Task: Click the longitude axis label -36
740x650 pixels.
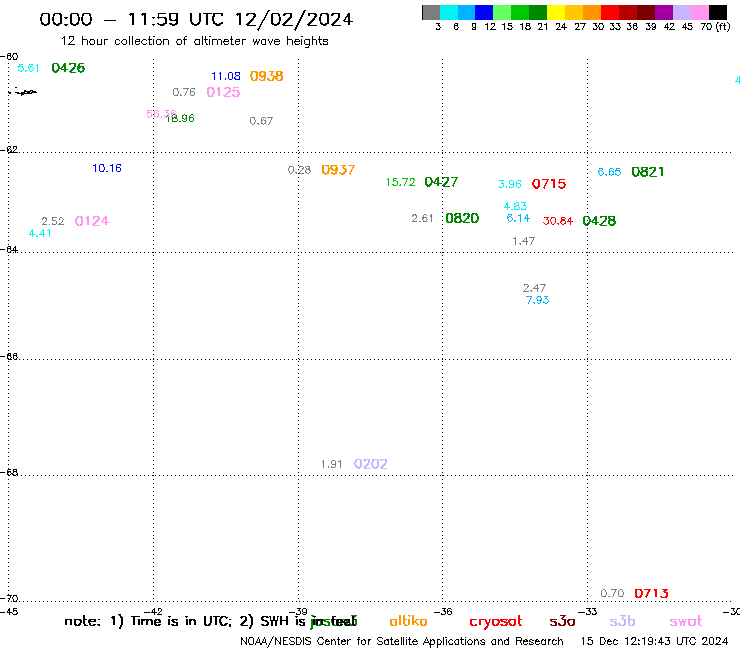Action: coord(443,612)
